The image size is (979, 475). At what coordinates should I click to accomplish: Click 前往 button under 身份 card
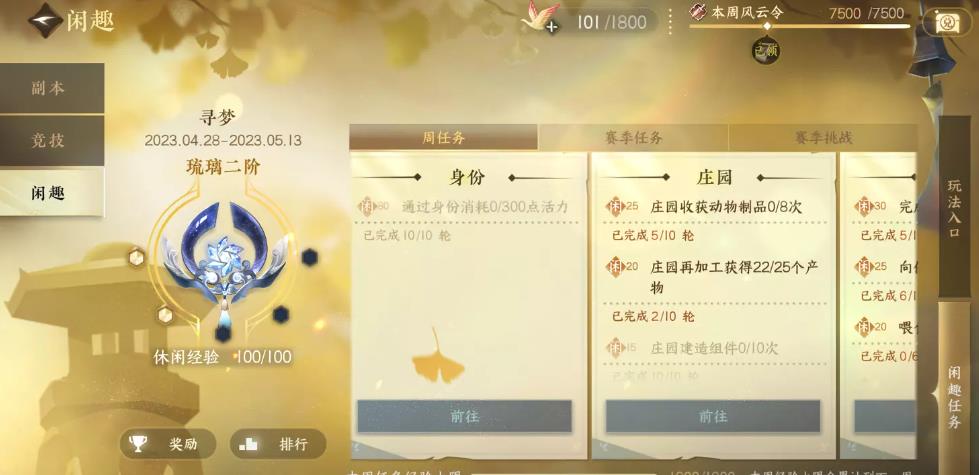465,416
